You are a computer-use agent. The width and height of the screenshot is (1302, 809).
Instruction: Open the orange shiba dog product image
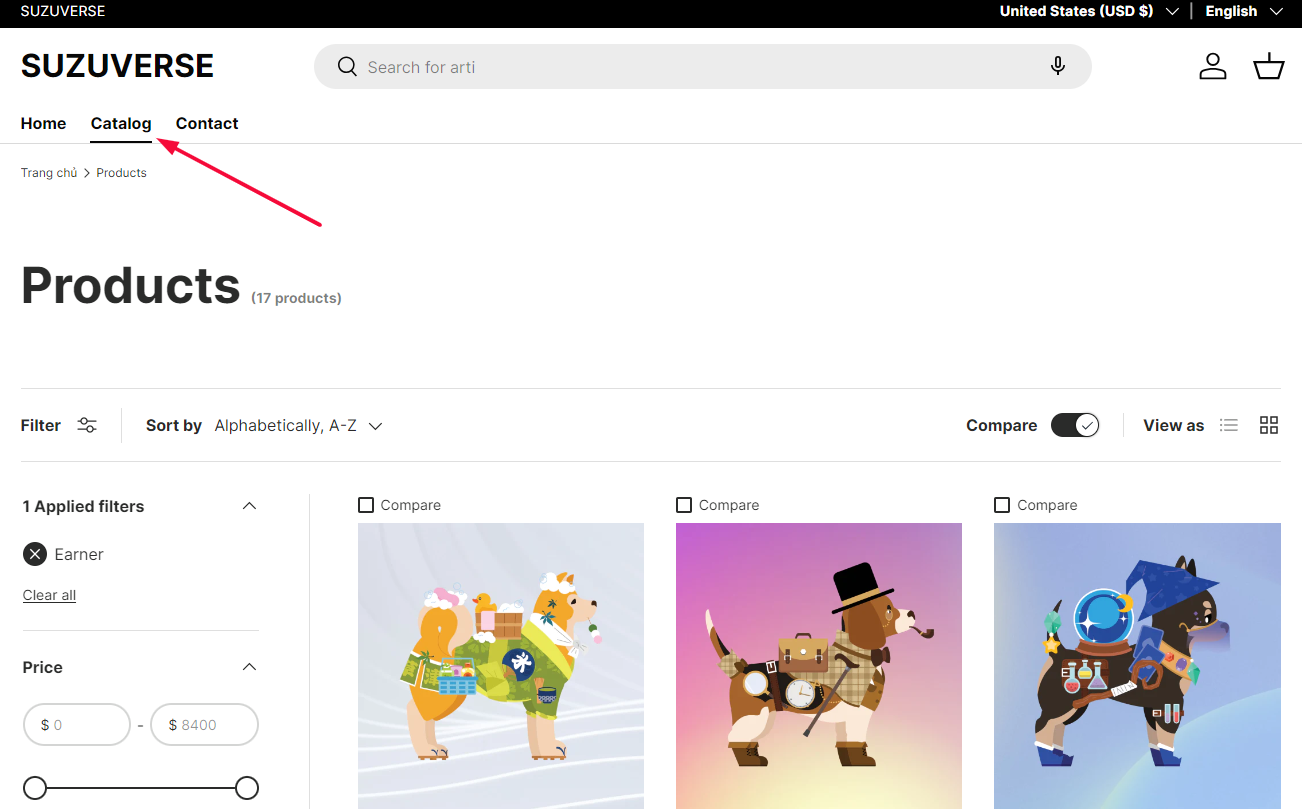[x=501, y=666]
